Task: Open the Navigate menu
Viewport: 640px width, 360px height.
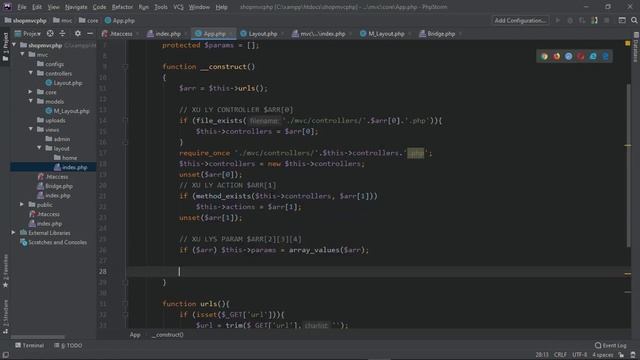Action: (x=76, y=7)
